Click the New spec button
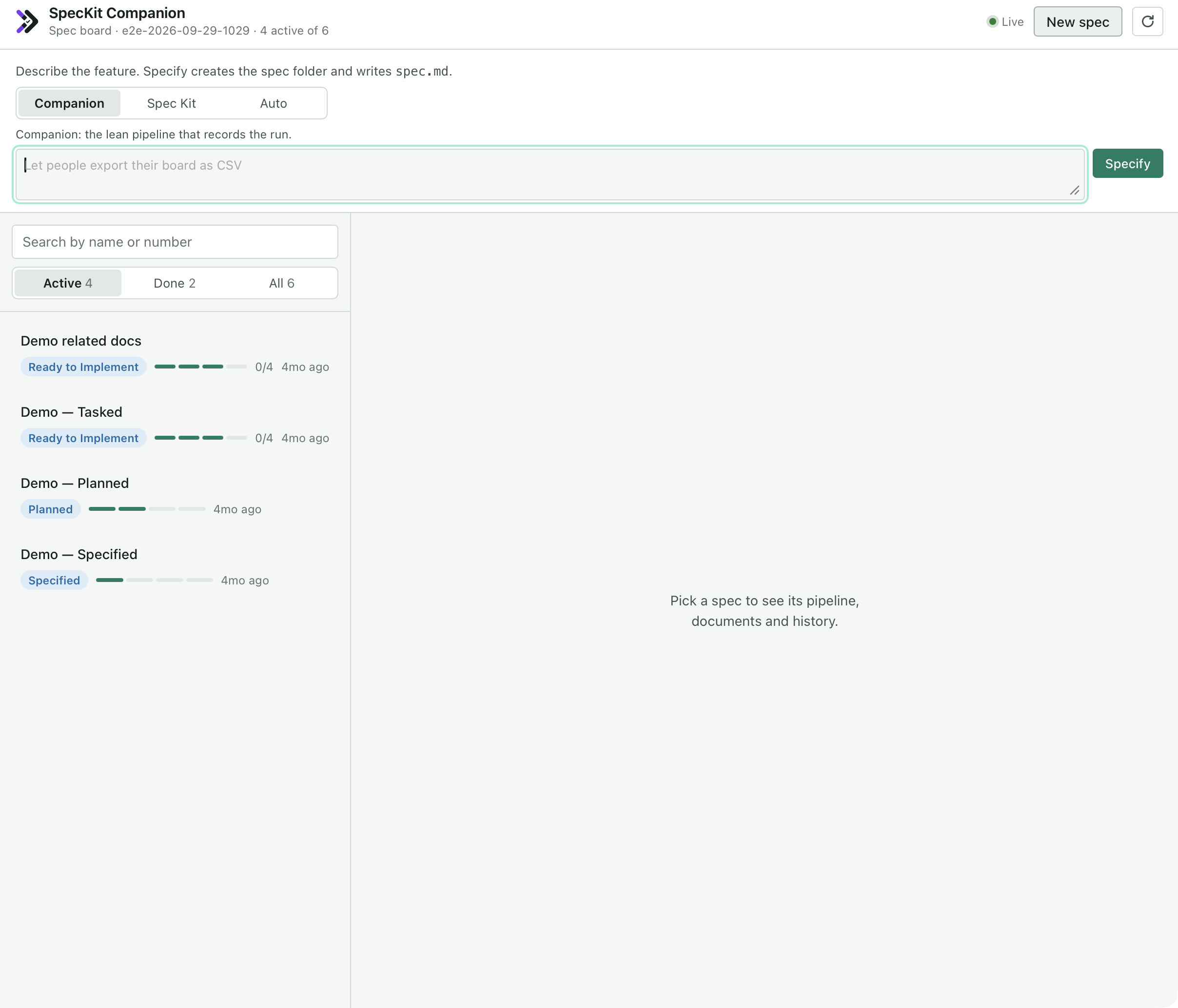Screen dimensions: 1178x1008 click(1078, 21)
